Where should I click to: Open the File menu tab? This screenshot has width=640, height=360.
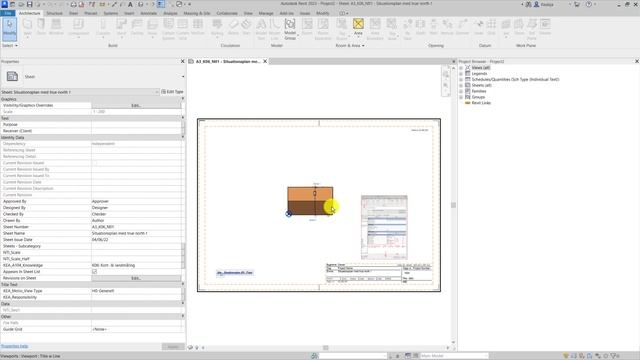click(8, 13)
